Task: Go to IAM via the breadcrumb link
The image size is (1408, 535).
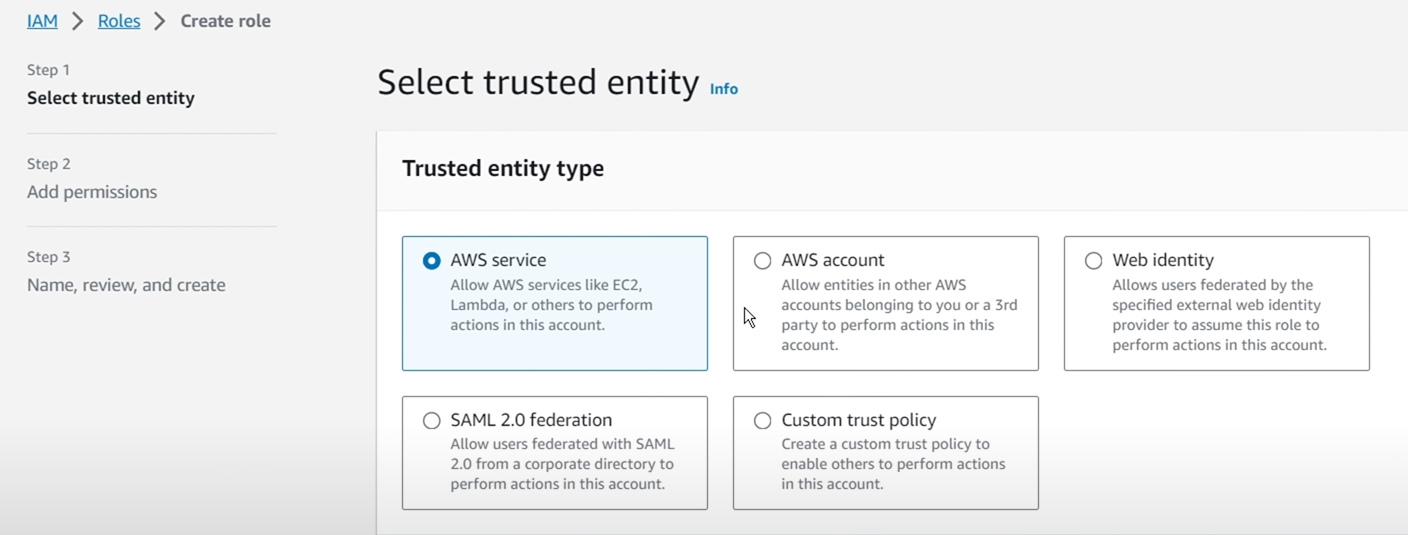Action: pos(42,21)
